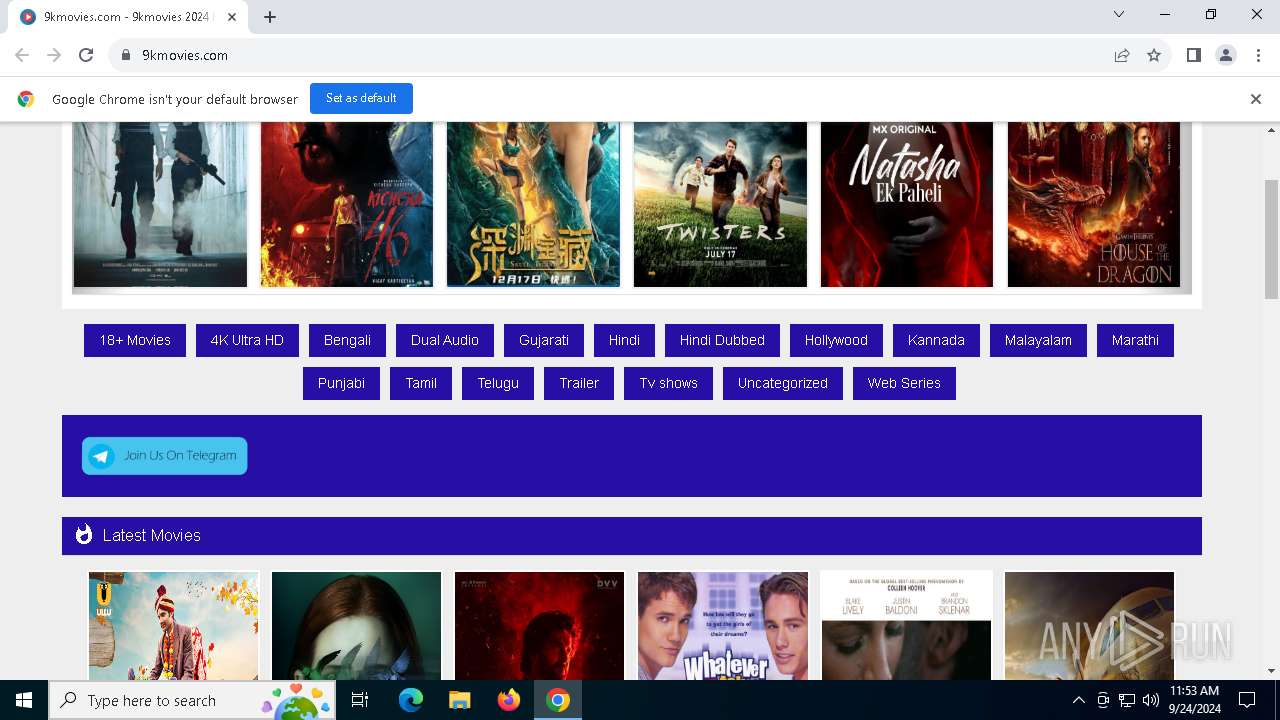This screenshot has width=1280, height=720.
Task: Open Task View on the taskbar
Action: coord(360,700)
